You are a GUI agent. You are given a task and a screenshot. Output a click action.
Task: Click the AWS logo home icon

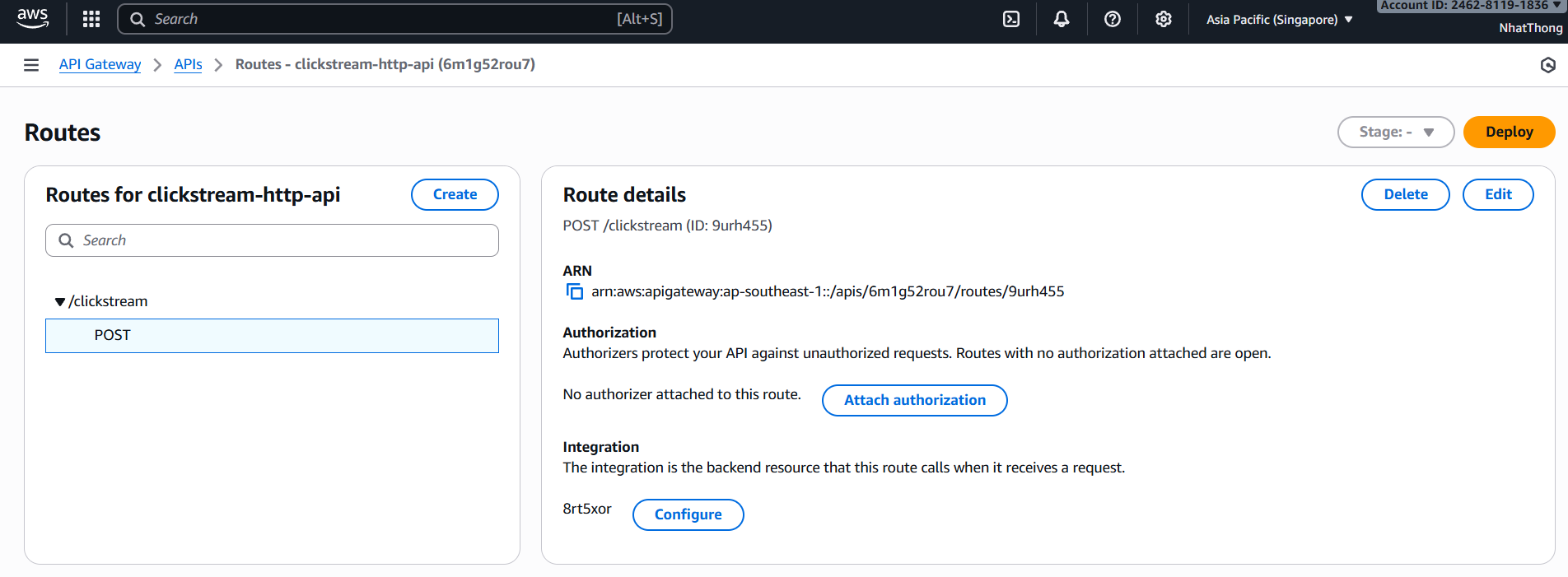[x=33, y=19]
